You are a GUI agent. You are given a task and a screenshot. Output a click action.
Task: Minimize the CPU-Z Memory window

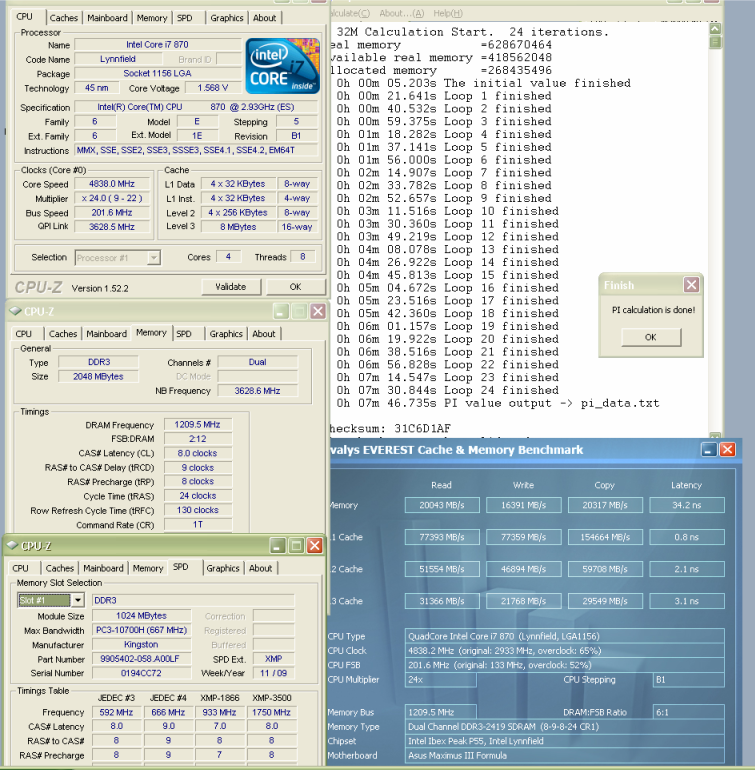[x=281, y=311]
